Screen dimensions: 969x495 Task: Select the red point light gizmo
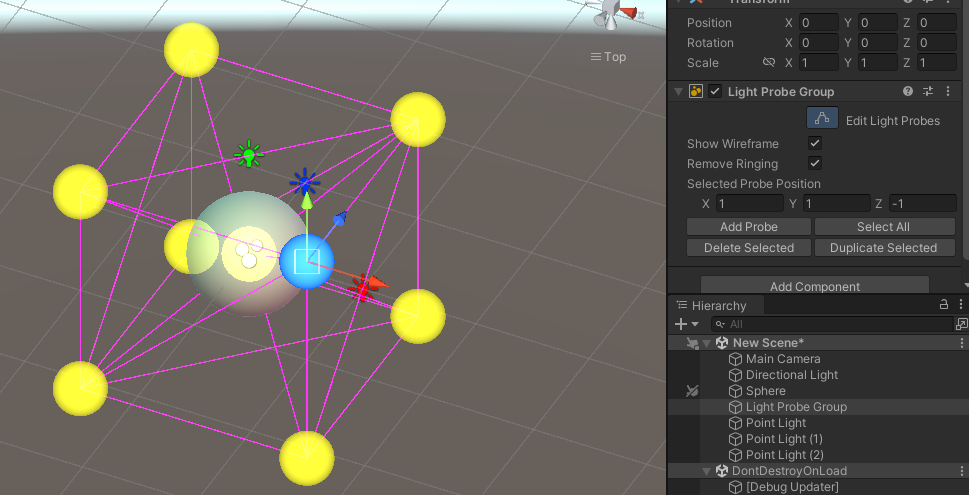[x=363, y=287]
